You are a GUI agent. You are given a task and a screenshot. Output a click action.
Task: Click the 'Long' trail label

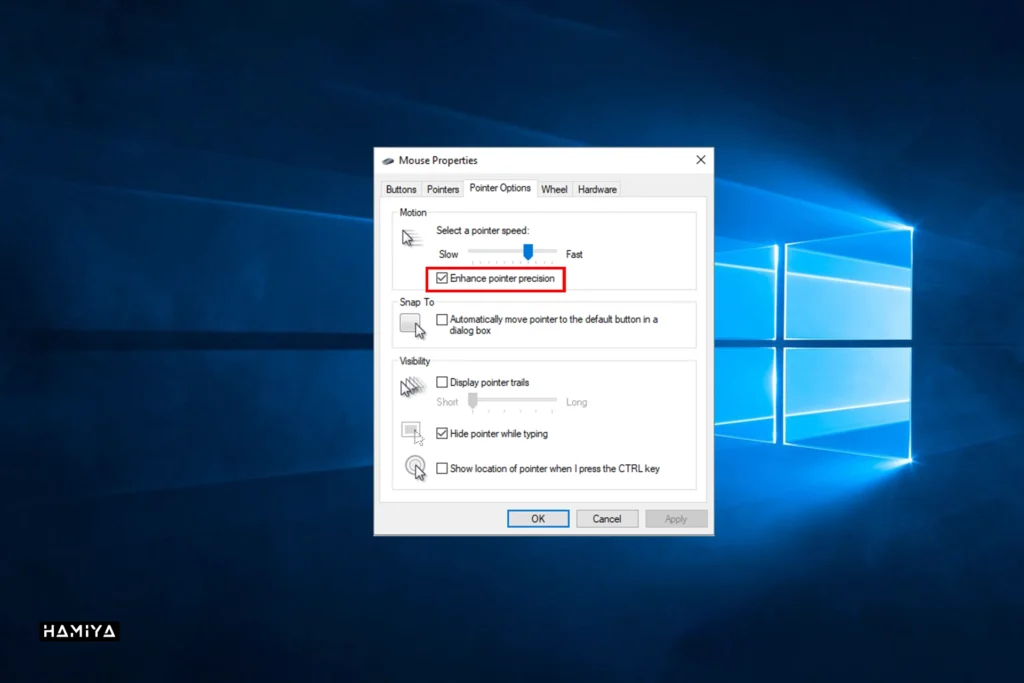(x=577, y=402)
